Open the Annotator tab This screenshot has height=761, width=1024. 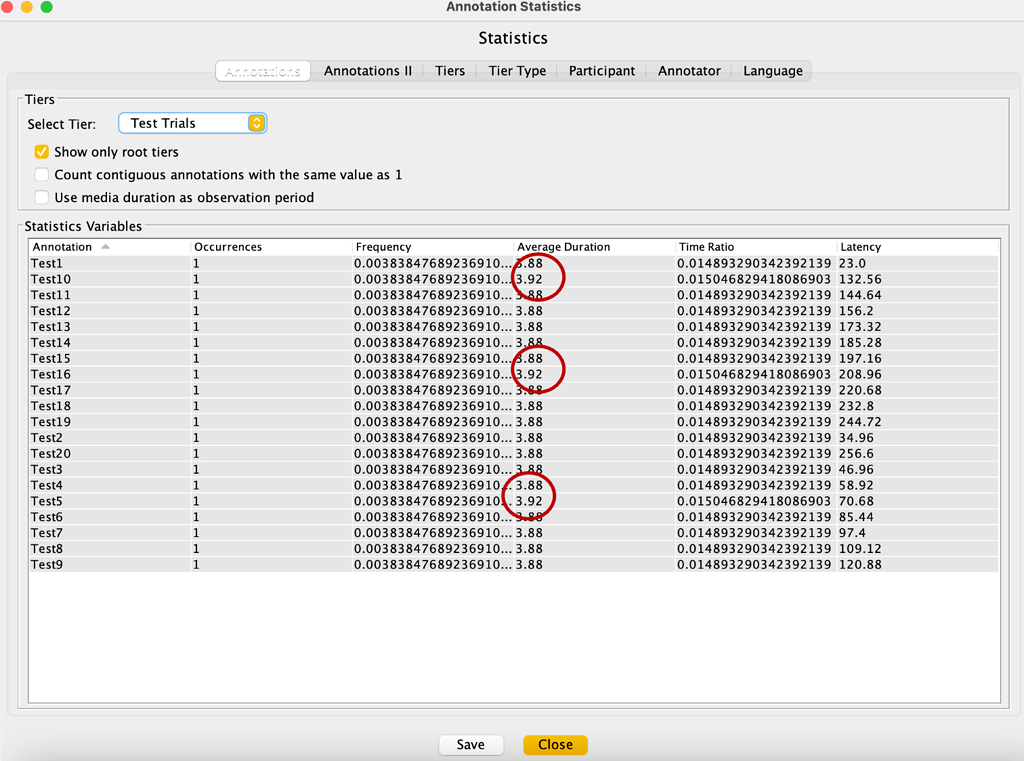point(689,71)
